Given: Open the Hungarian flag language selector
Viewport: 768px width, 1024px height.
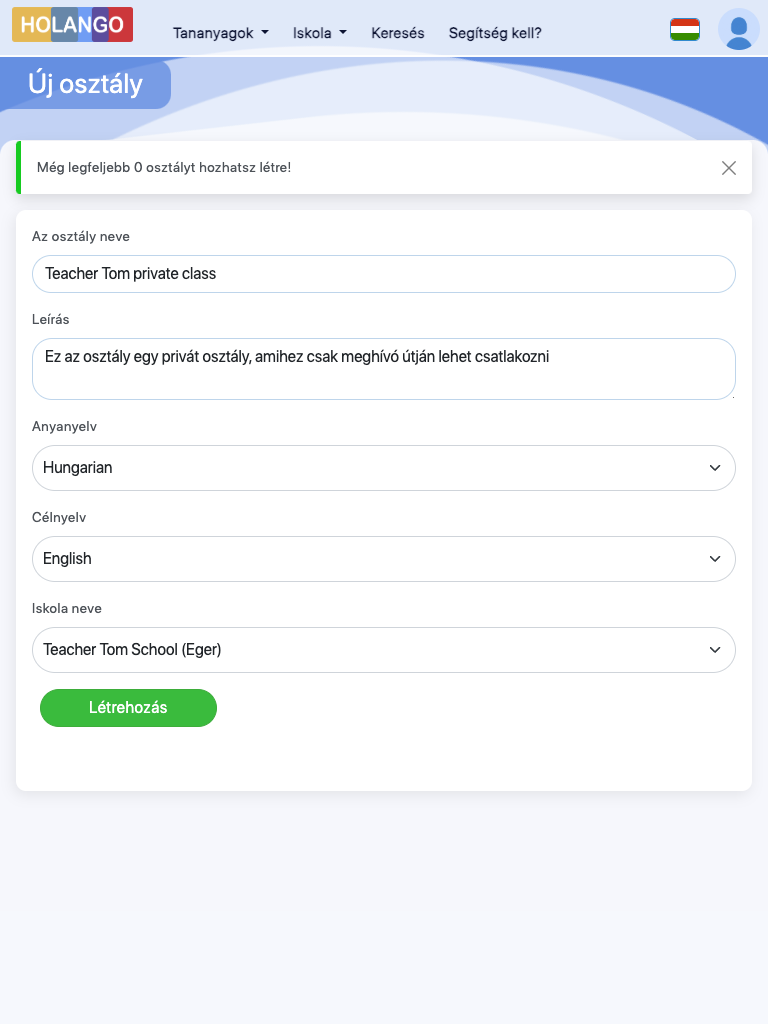Looking at the screenshot, I should 685,29.
